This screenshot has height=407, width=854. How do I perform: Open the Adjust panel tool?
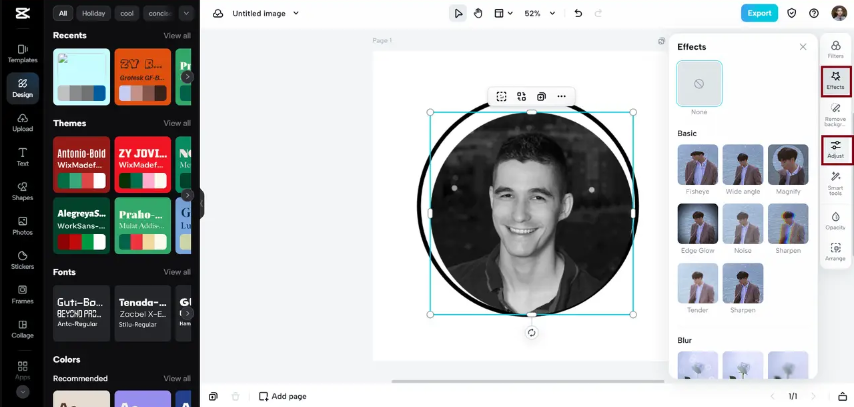(x=835, y=149)
